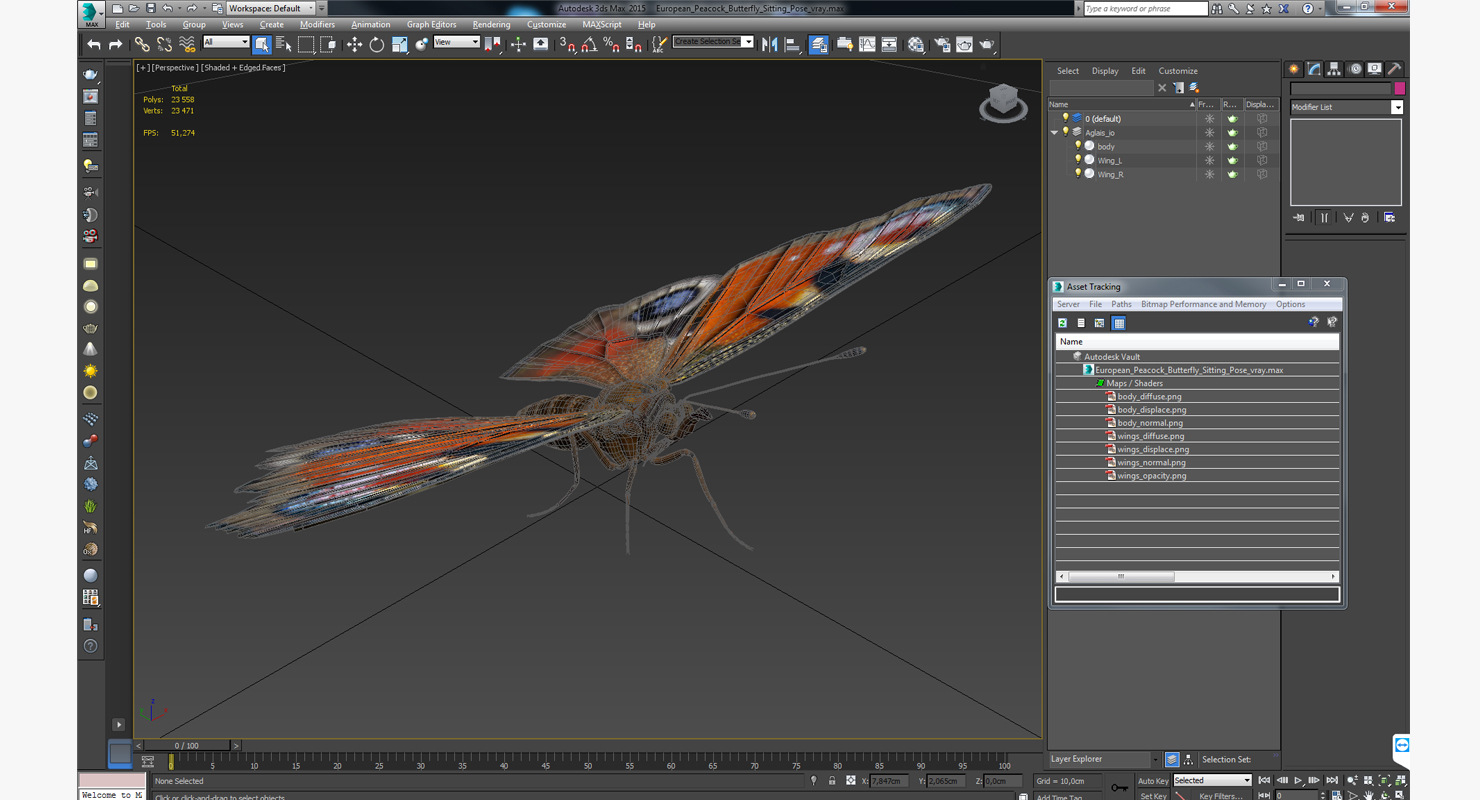Toggle visibility bulb of body object
This screenshot has height=800, width=1480.
(x=1078, y=146)
